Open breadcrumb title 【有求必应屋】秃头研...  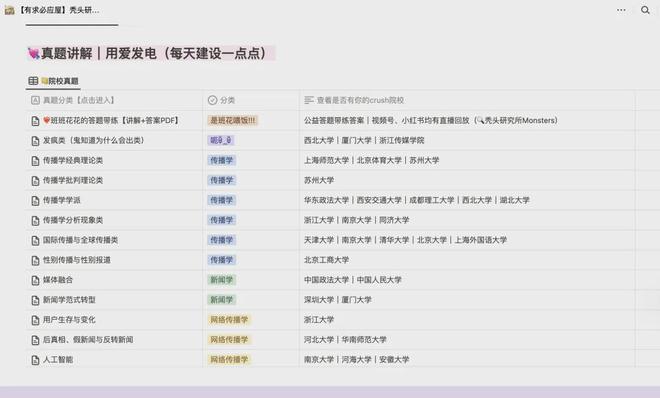coord(59,10)
